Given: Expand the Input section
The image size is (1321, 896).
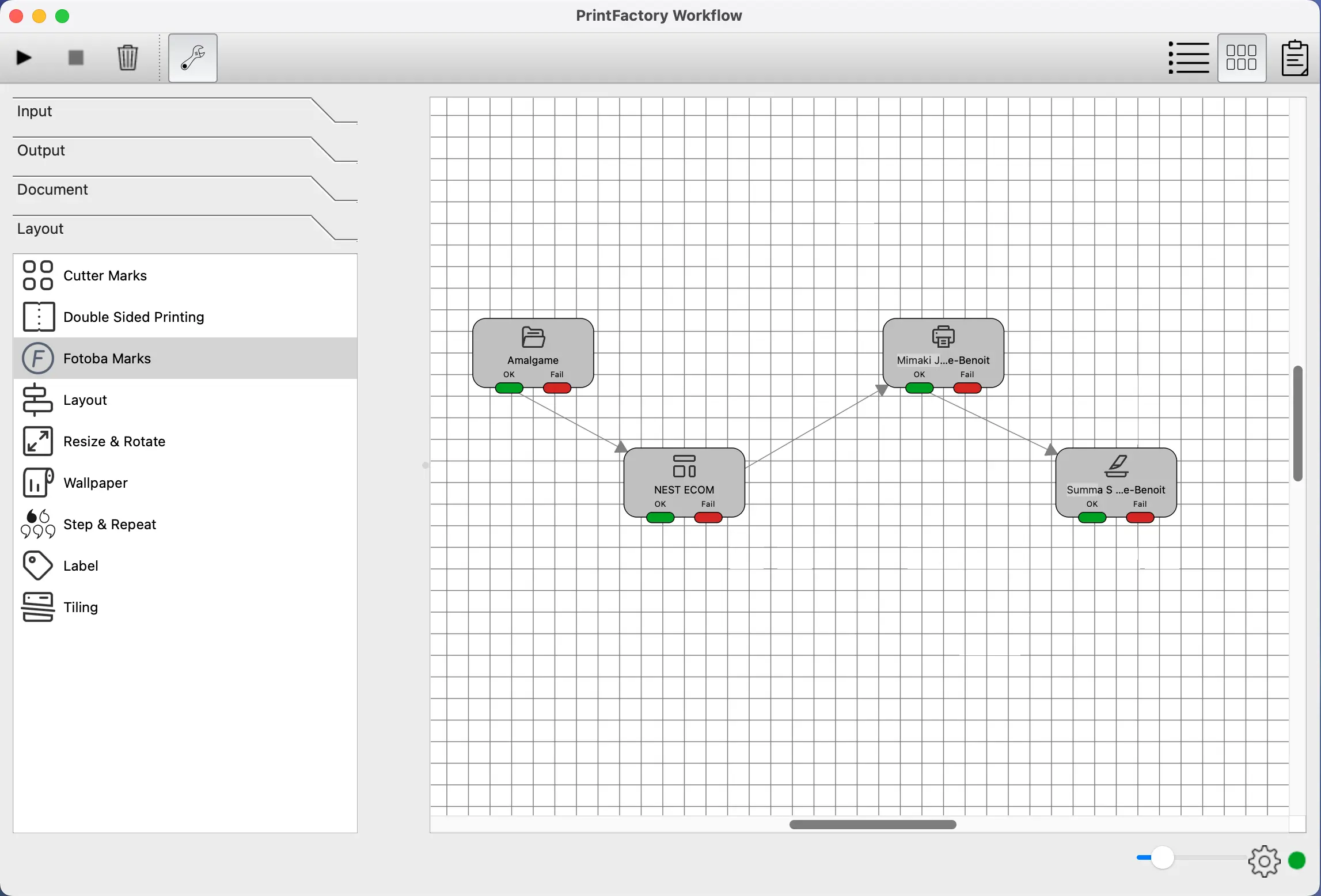Looking at the screenshot, I should click(185, 111).
